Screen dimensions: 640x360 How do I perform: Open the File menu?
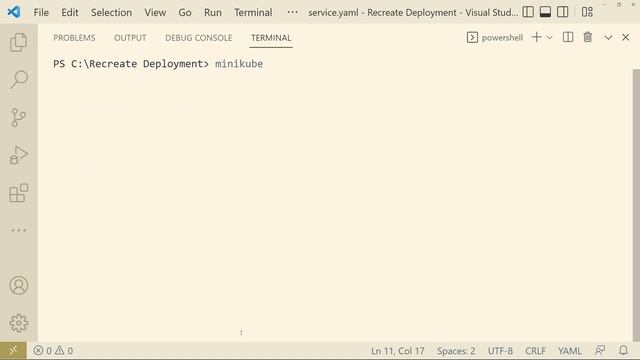(41, 12)
